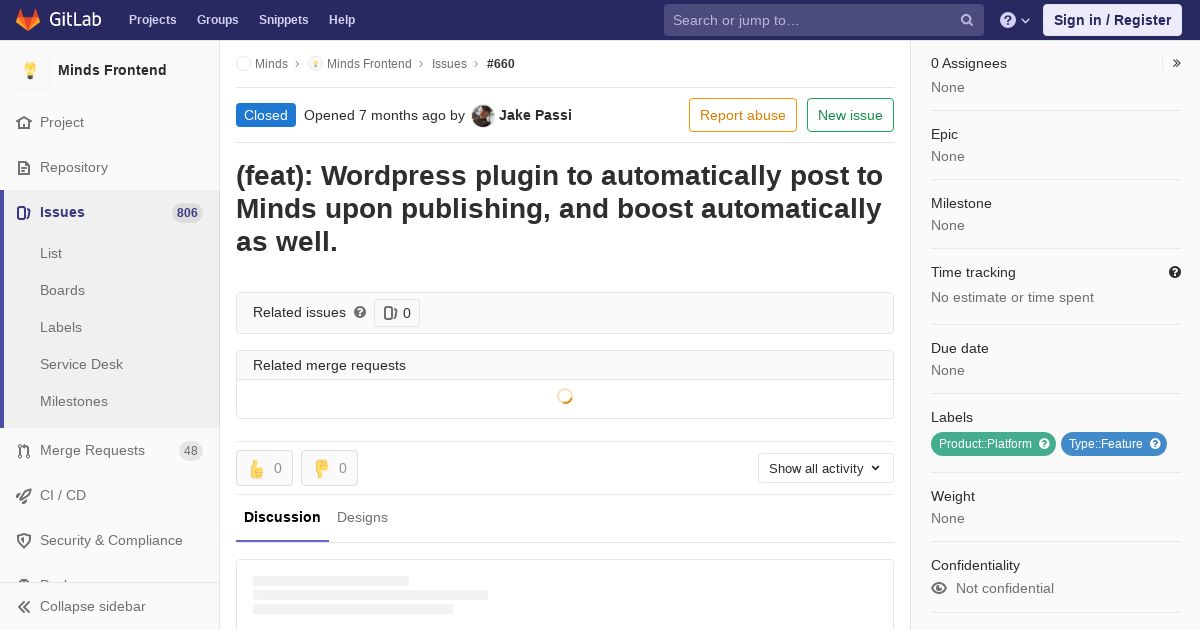The width and height of the screenshot is (1200, 630).
Task: Click 'No estimate or time spent' text
Action: tap(1012, 297)
